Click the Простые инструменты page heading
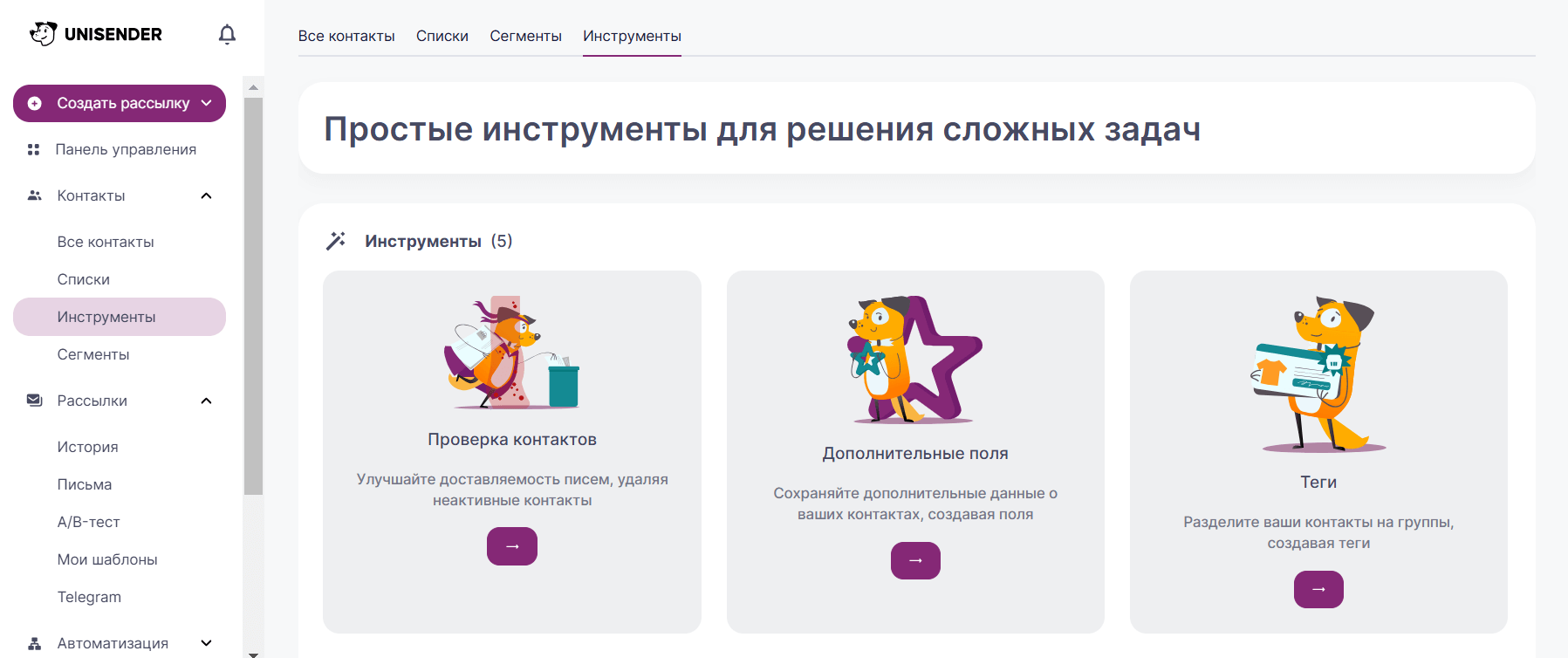Image resolution: width=1568 pixels, height=658 pixels. [x=762, y=129]
